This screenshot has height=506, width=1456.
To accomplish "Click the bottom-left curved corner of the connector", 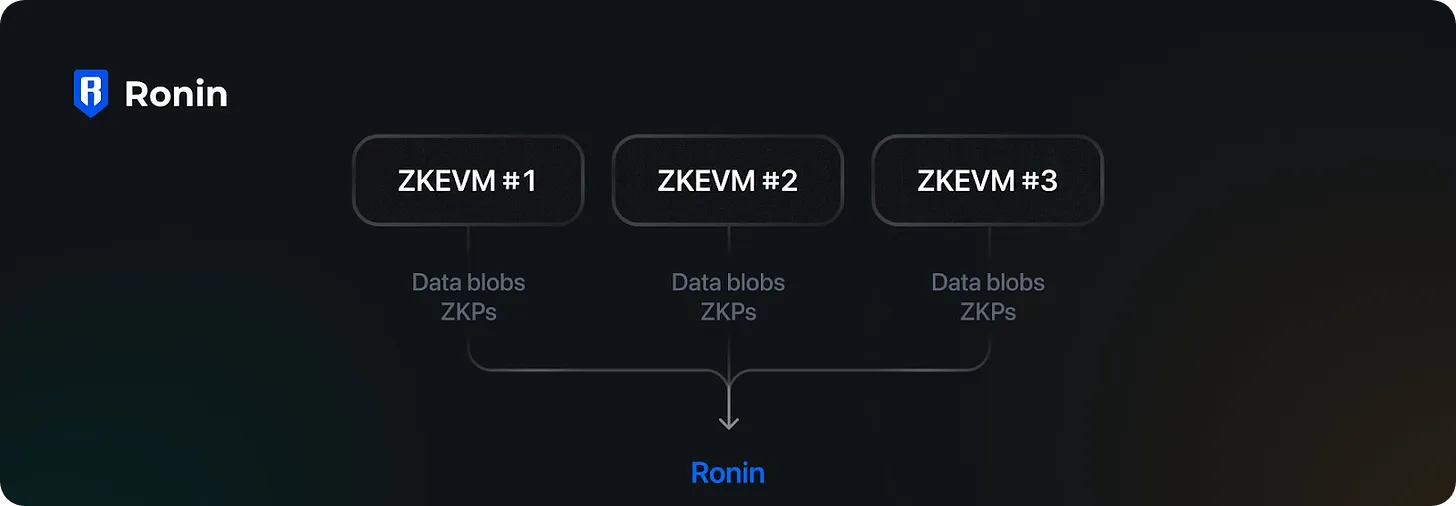I will tap(474, 364).
